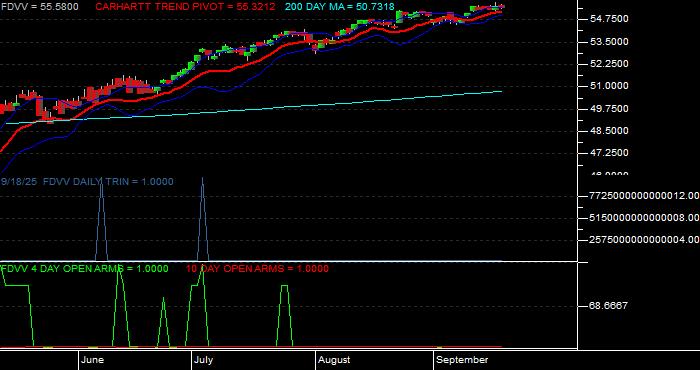This screenshot has width=700, height=370.
Task: Click the August month marker on timeline
Action: coord(334,360)
